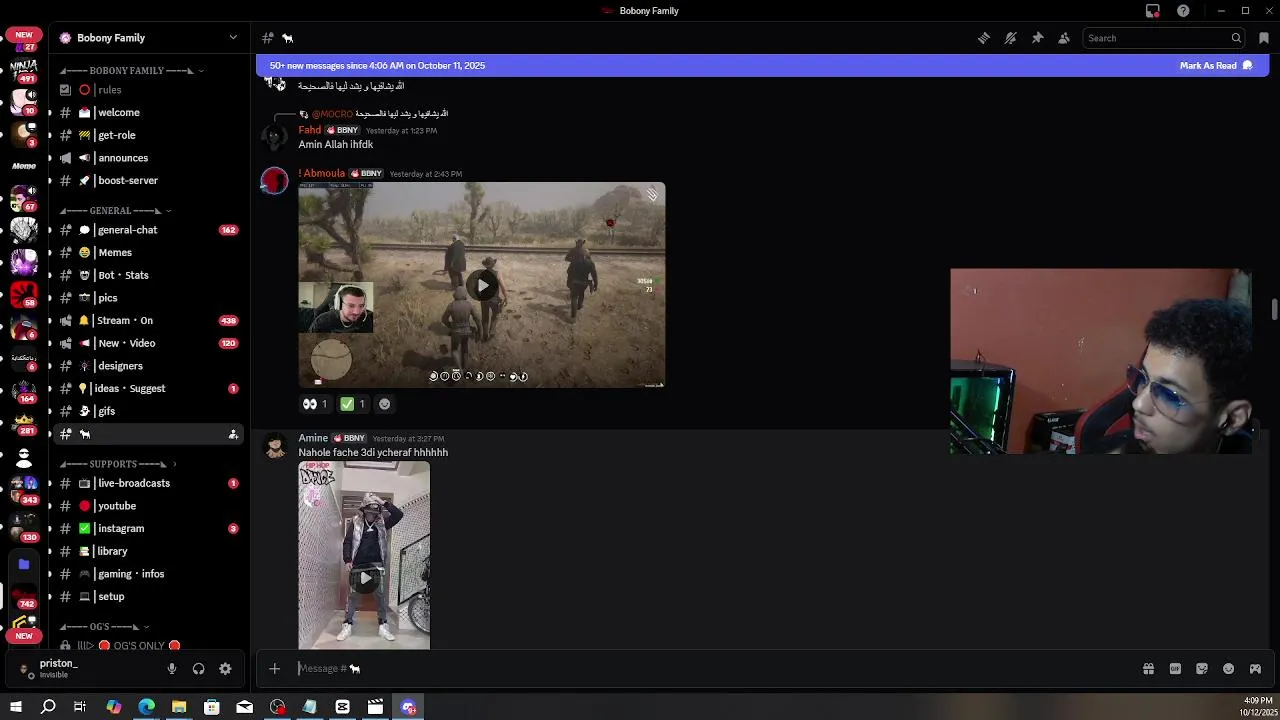Image resolution: width=1280 pixels, height=720 pixels.
Task: Click the Mark As Read button
Action: pyautogui.click(x=1216, y=66)
